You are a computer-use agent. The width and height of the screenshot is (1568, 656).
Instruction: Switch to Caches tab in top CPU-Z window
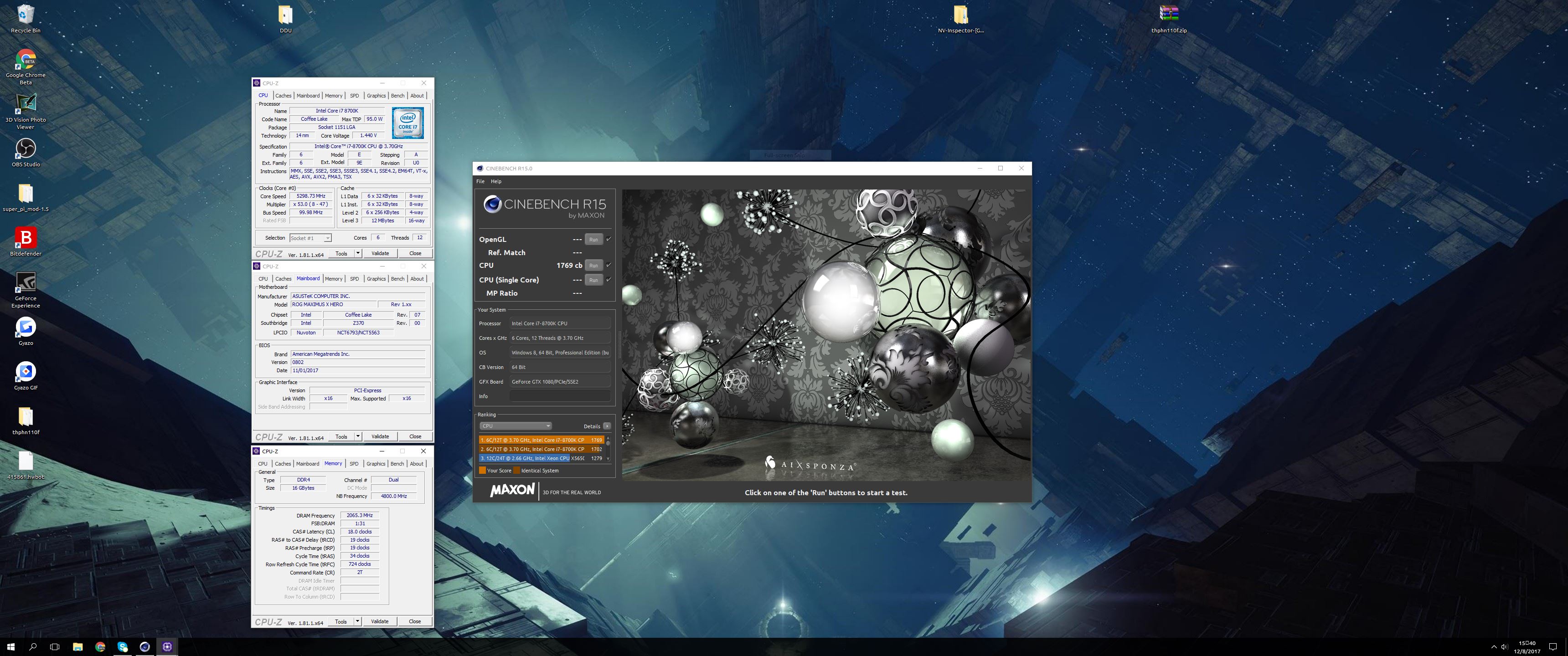283,96
